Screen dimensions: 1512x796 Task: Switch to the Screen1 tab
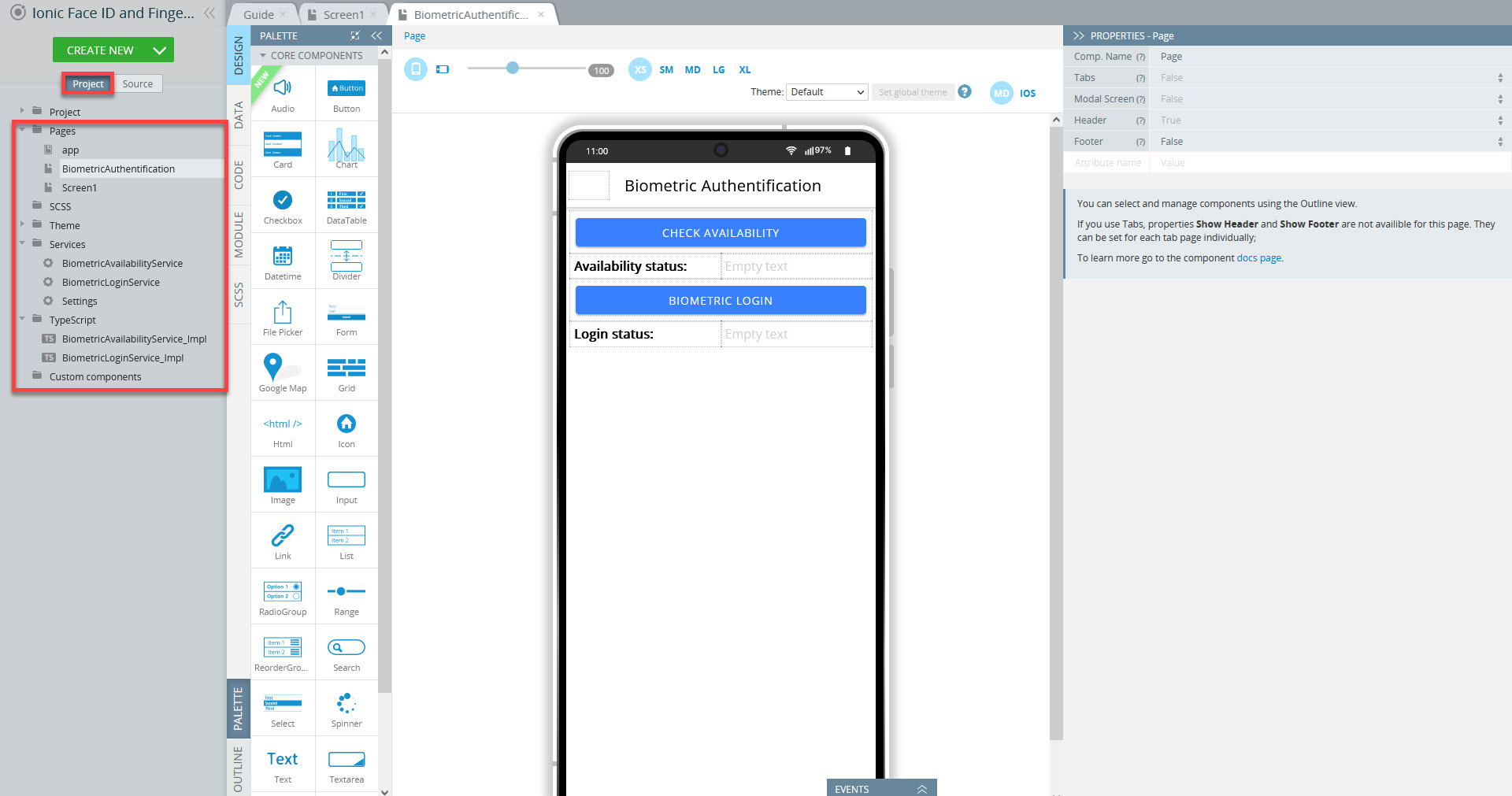pos(343,15)
